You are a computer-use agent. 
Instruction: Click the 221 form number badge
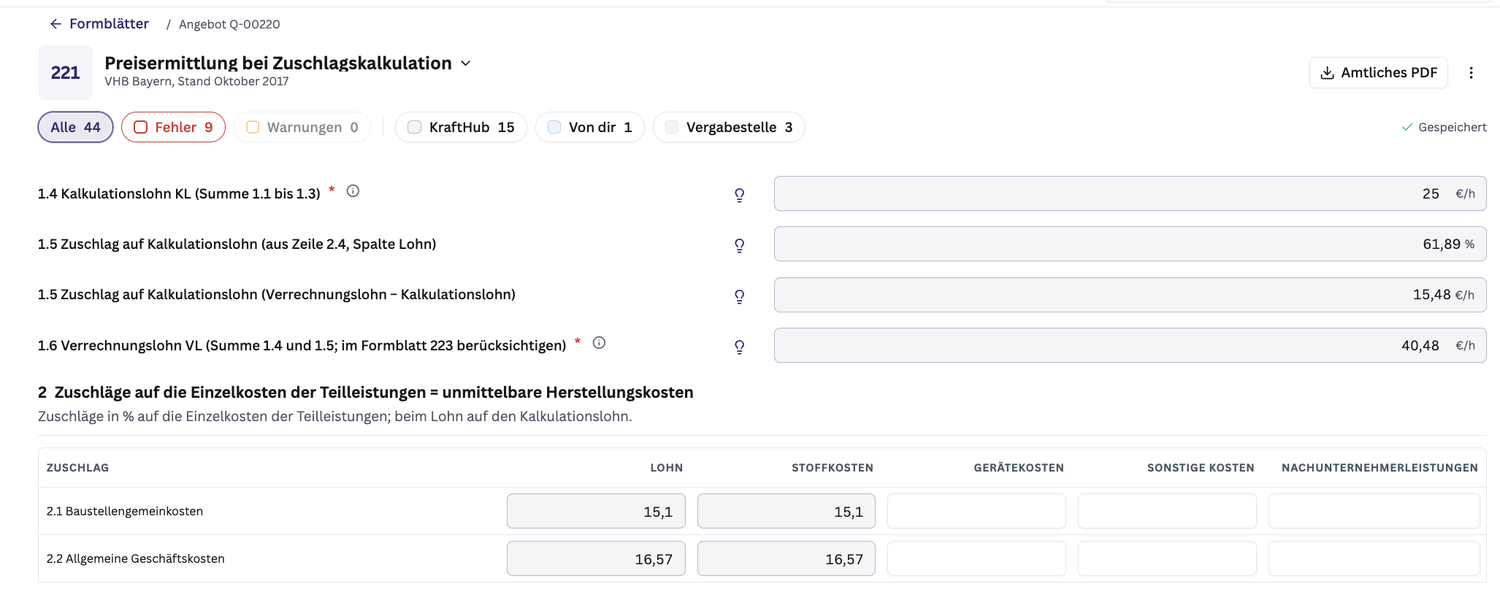tap(65, 72)
